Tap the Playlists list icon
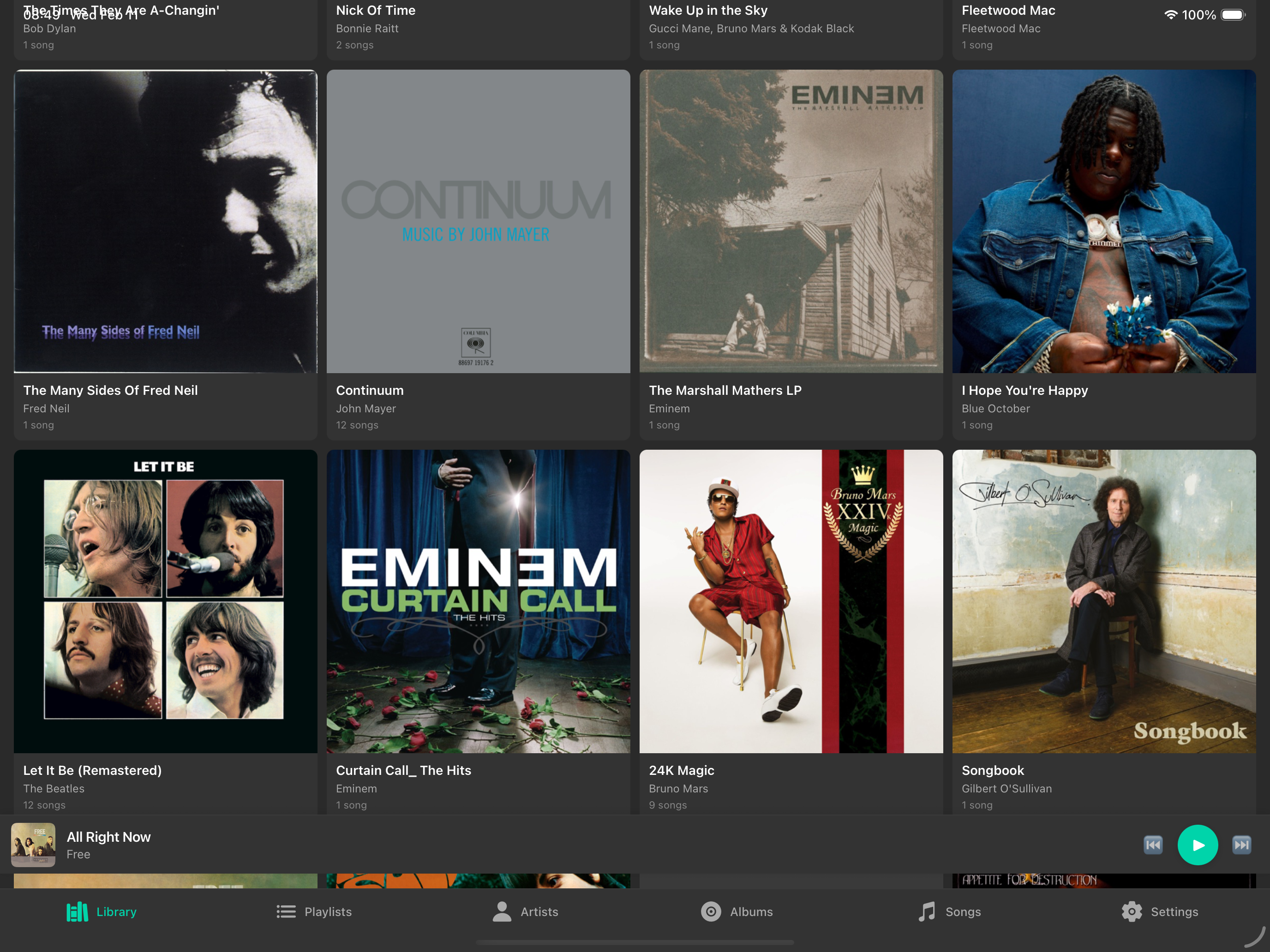The image size is (1270, 952). click(286, 912)
